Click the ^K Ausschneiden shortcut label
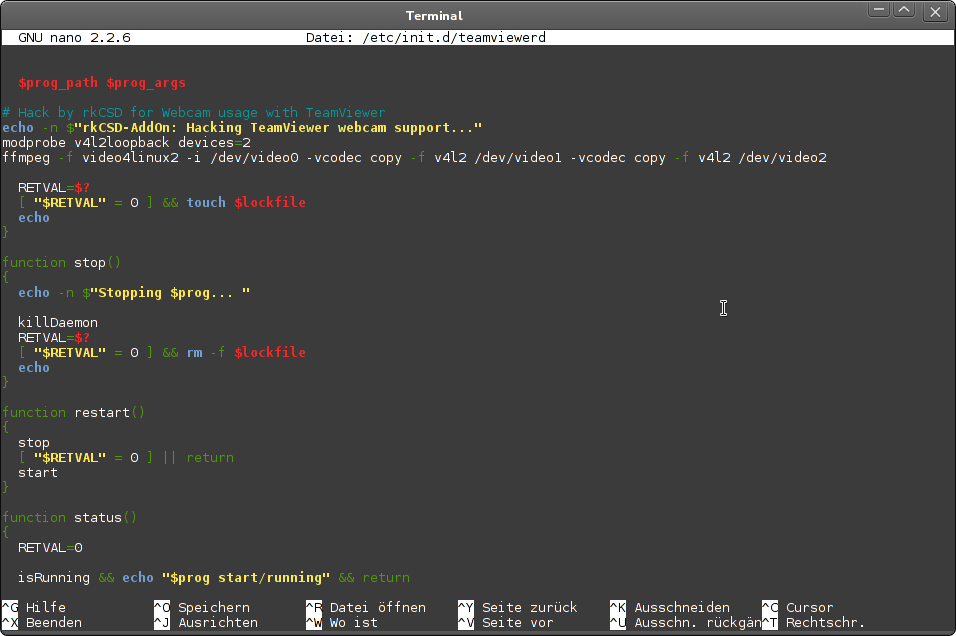Screen dimensions: 956x636 tap(670, 607)
